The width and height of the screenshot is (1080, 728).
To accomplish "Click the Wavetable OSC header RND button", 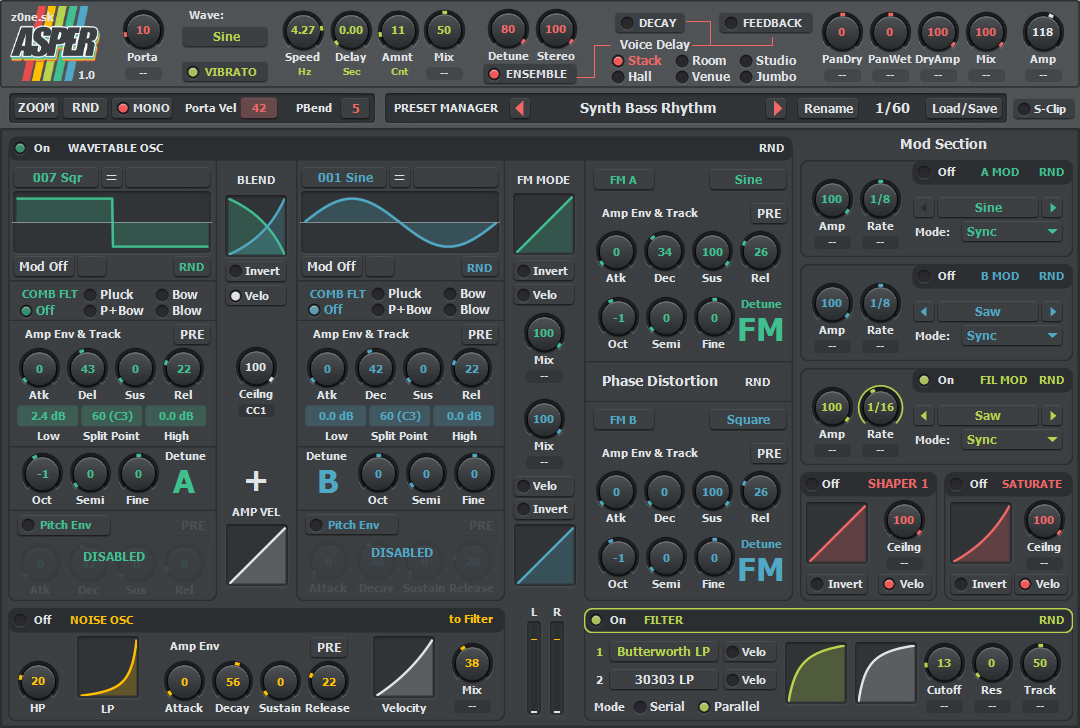I will [x=771, y=148].
